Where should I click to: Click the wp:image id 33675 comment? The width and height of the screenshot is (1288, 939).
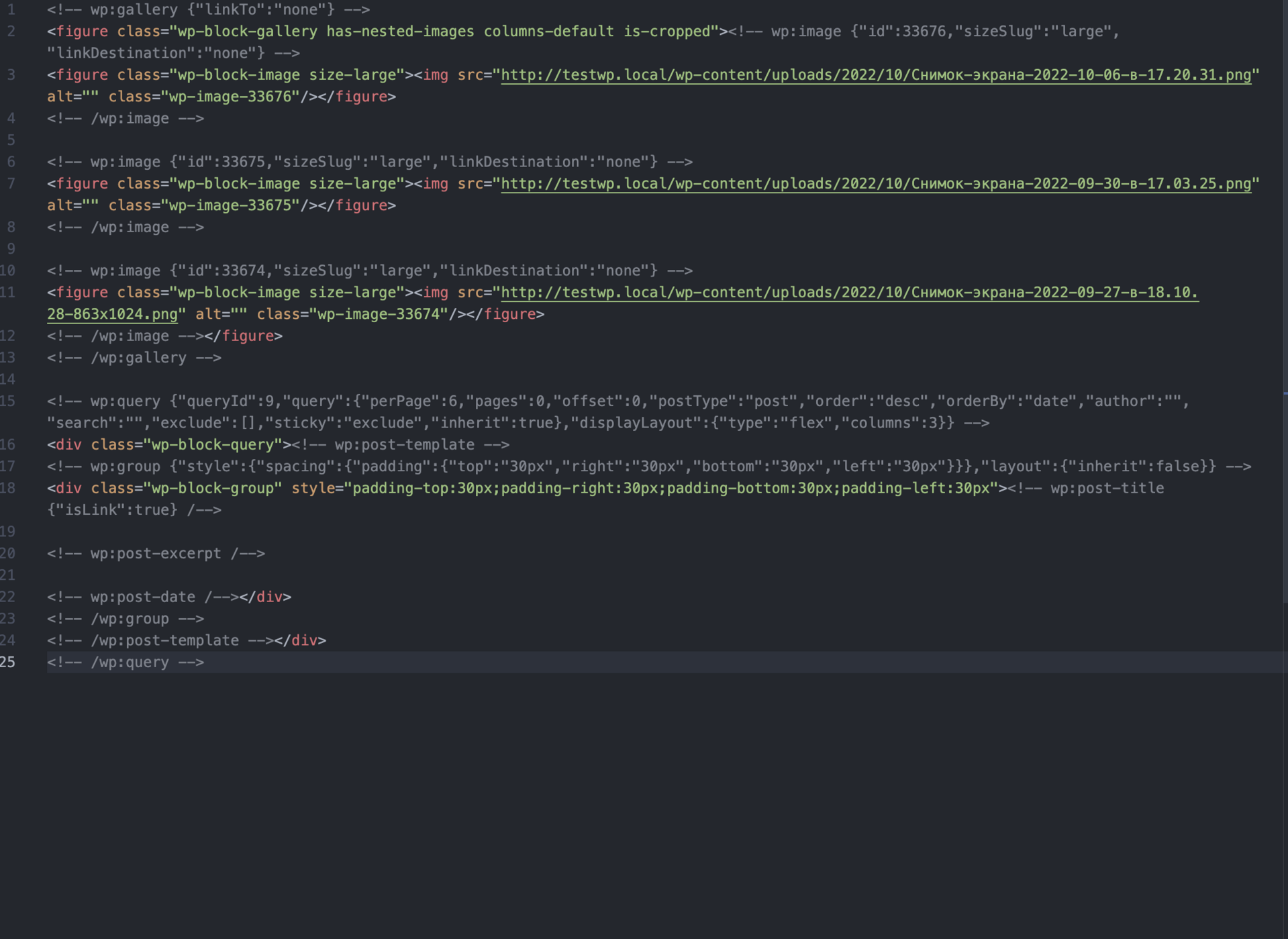coord(370,162)
